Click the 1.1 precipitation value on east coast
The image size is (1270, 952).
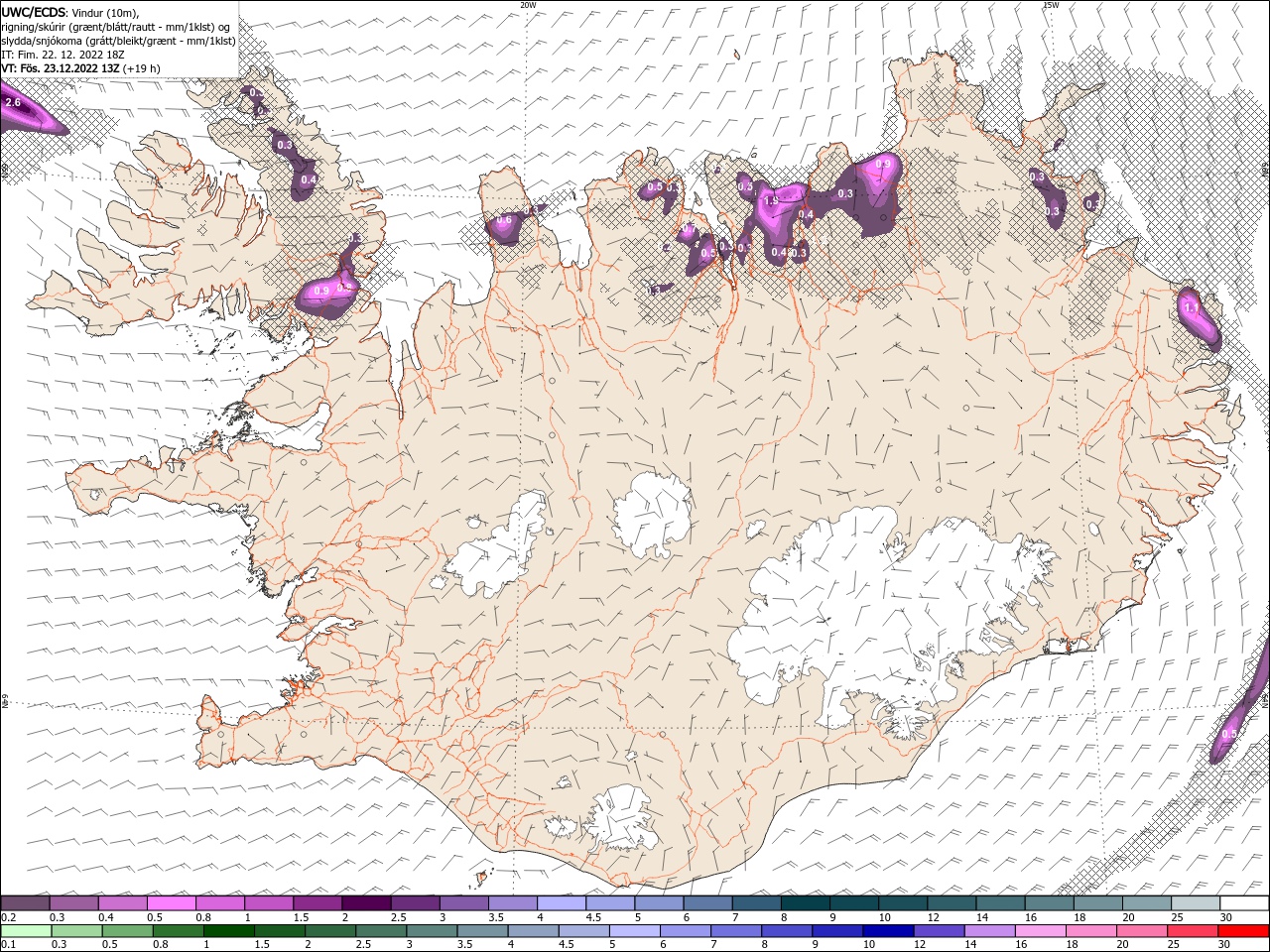pos(1192,308)
